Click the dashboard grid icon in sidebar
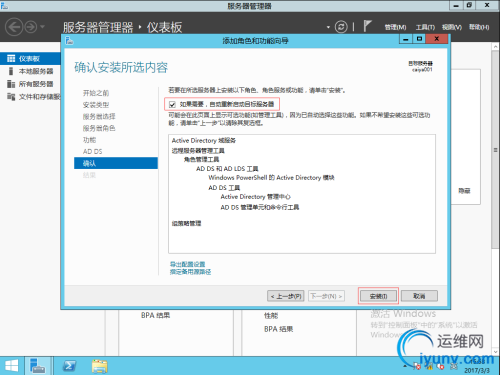 coord(11,59)
